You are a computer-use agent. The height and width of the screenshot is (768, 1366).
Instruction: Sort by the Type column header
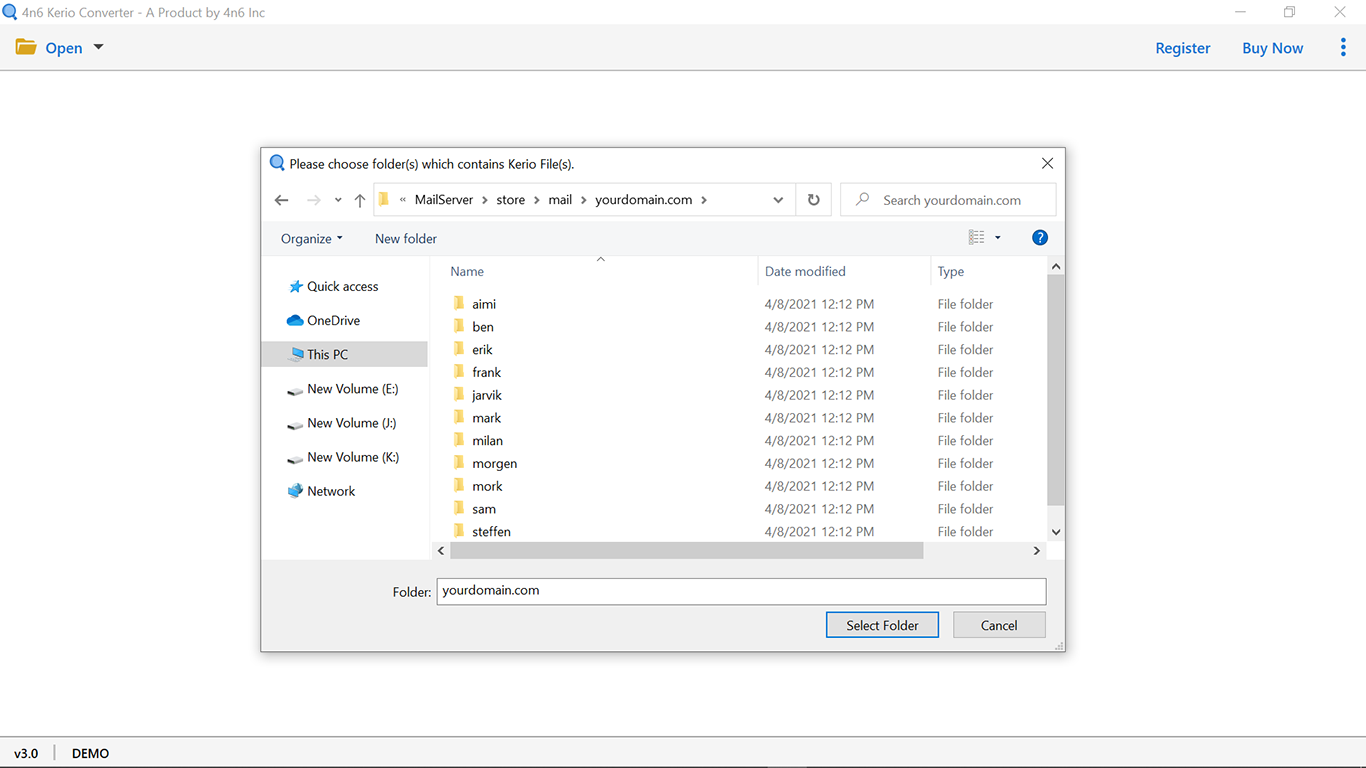[x=951, y=271]
